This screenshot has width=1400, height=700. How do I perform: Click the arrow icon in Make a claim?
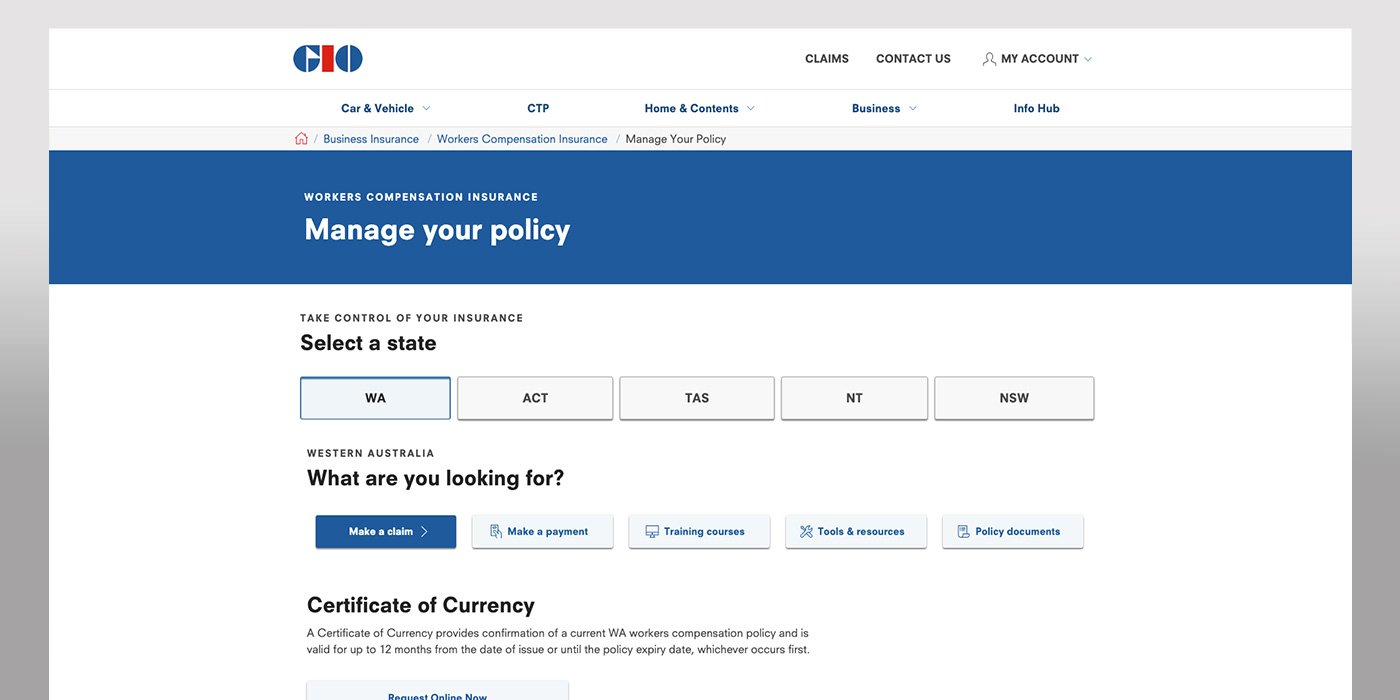(x=424, y=532)
